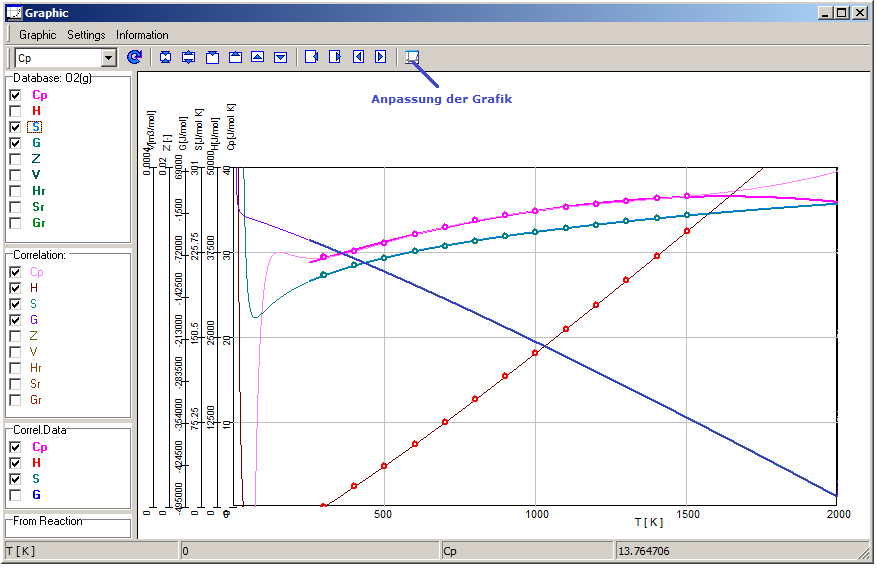Click the graphic adjustment icon
877x568 pixels.
tap(412, 57)
